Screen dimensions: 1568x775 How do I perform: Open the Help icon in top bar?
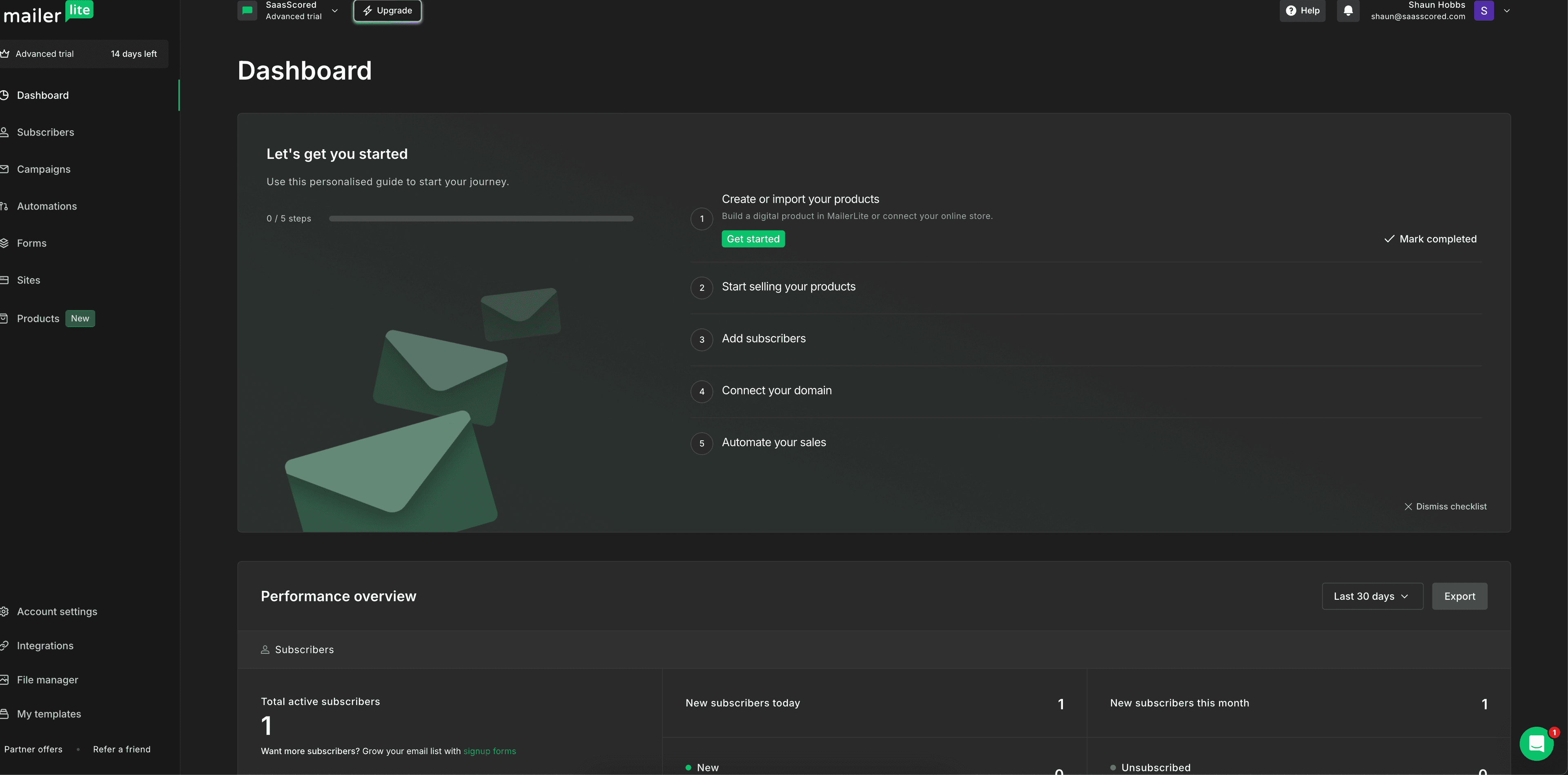[x=1292, y=10]
